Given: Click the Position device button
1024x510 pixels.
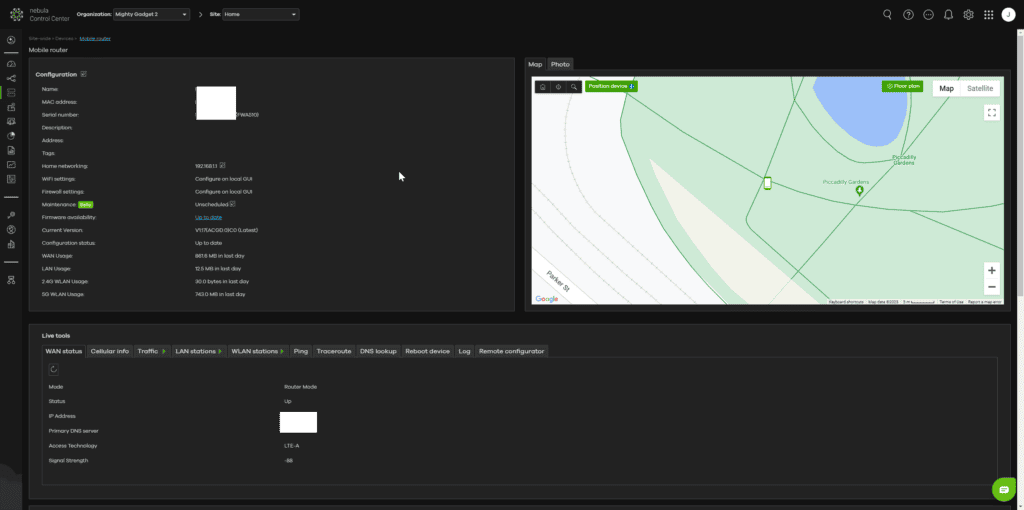Looking at the screenshot, I should pos(610,87).
